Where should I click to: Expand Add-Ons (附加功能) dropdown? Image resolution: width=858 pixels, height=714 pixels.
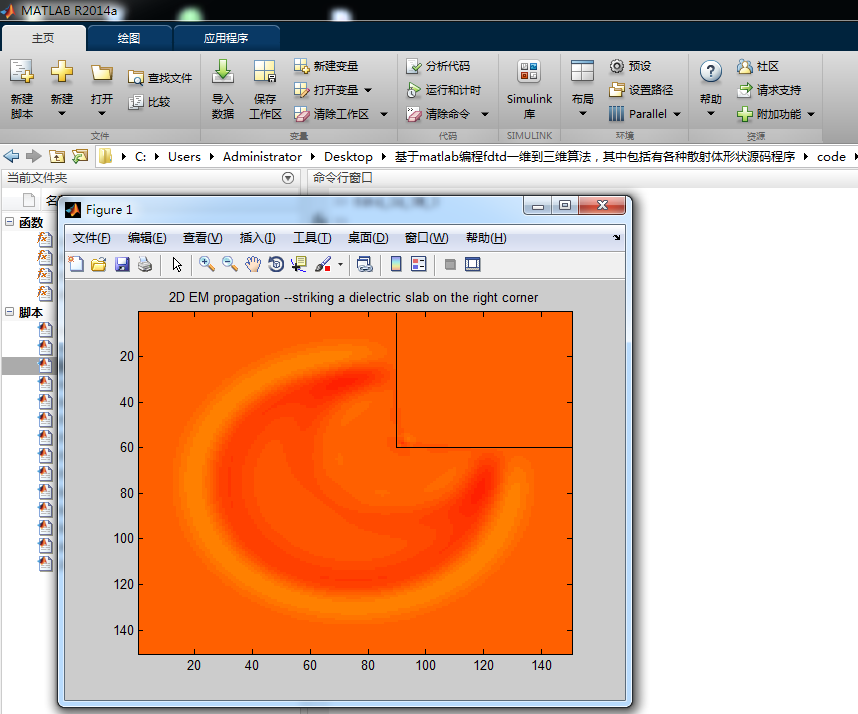pyautogui.click(x=811, y=114)
